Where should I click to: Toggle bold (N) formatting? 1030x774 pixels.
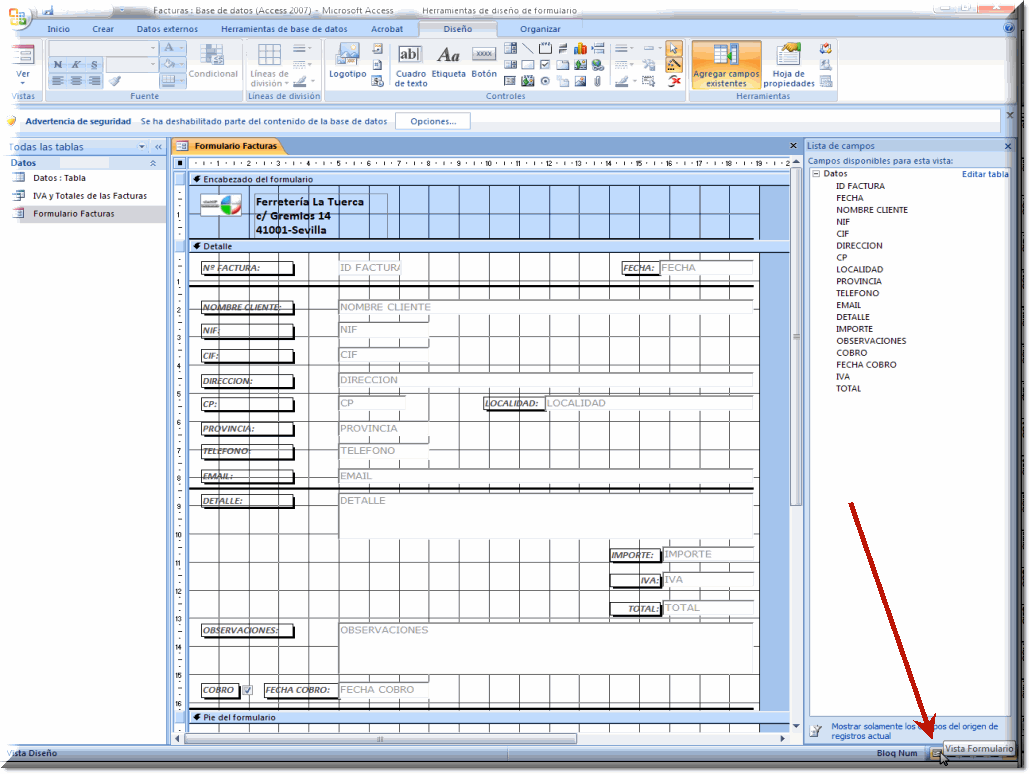(x=59, y=65)
